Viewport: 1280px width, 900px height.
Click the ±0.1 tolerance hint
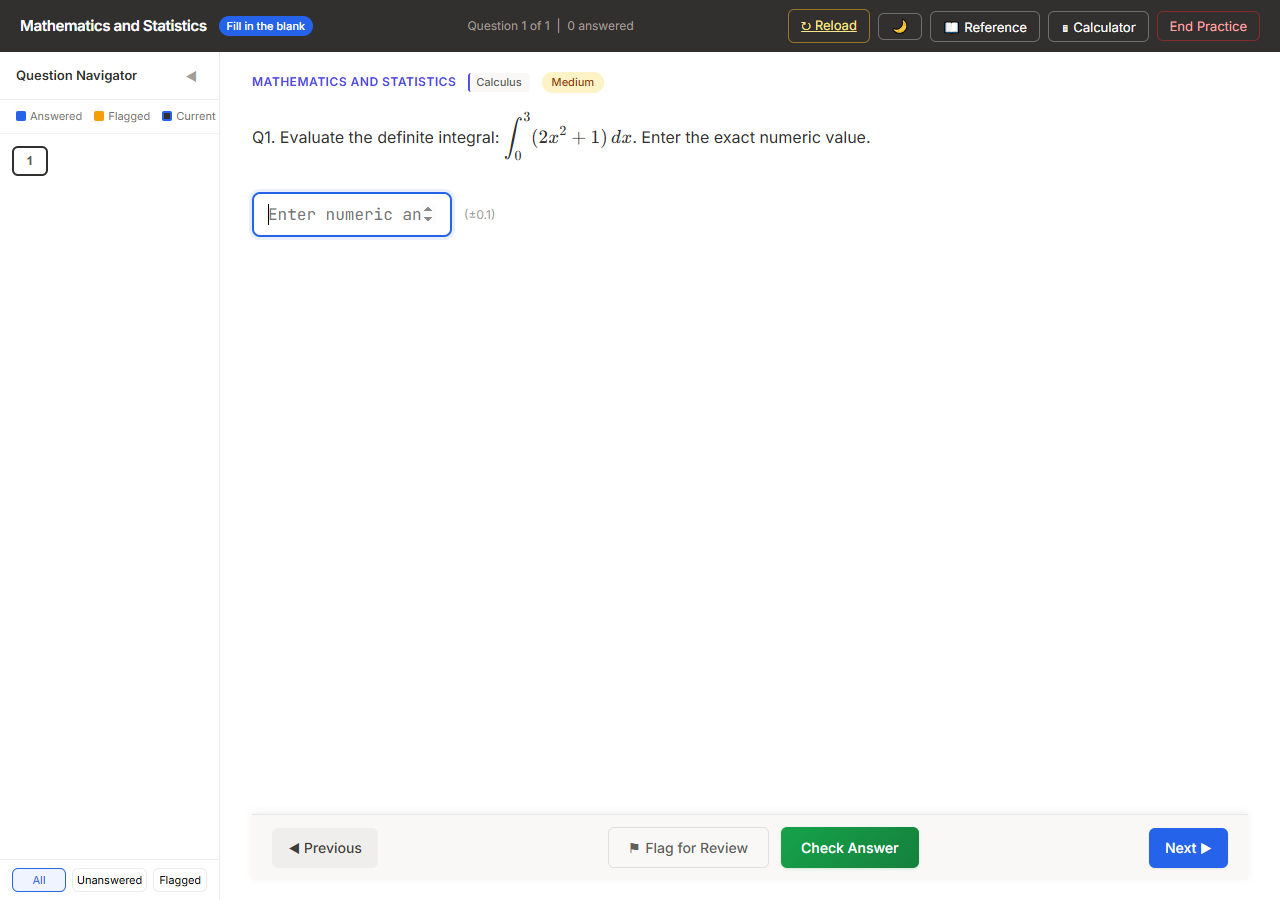pos(480,214)
